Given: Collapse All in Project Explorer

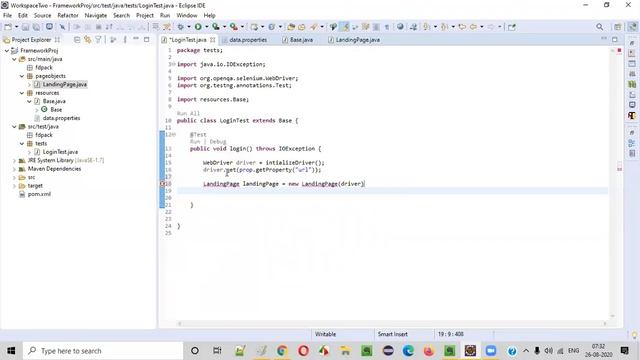Looking at the screenshot, I should point(77,40).
